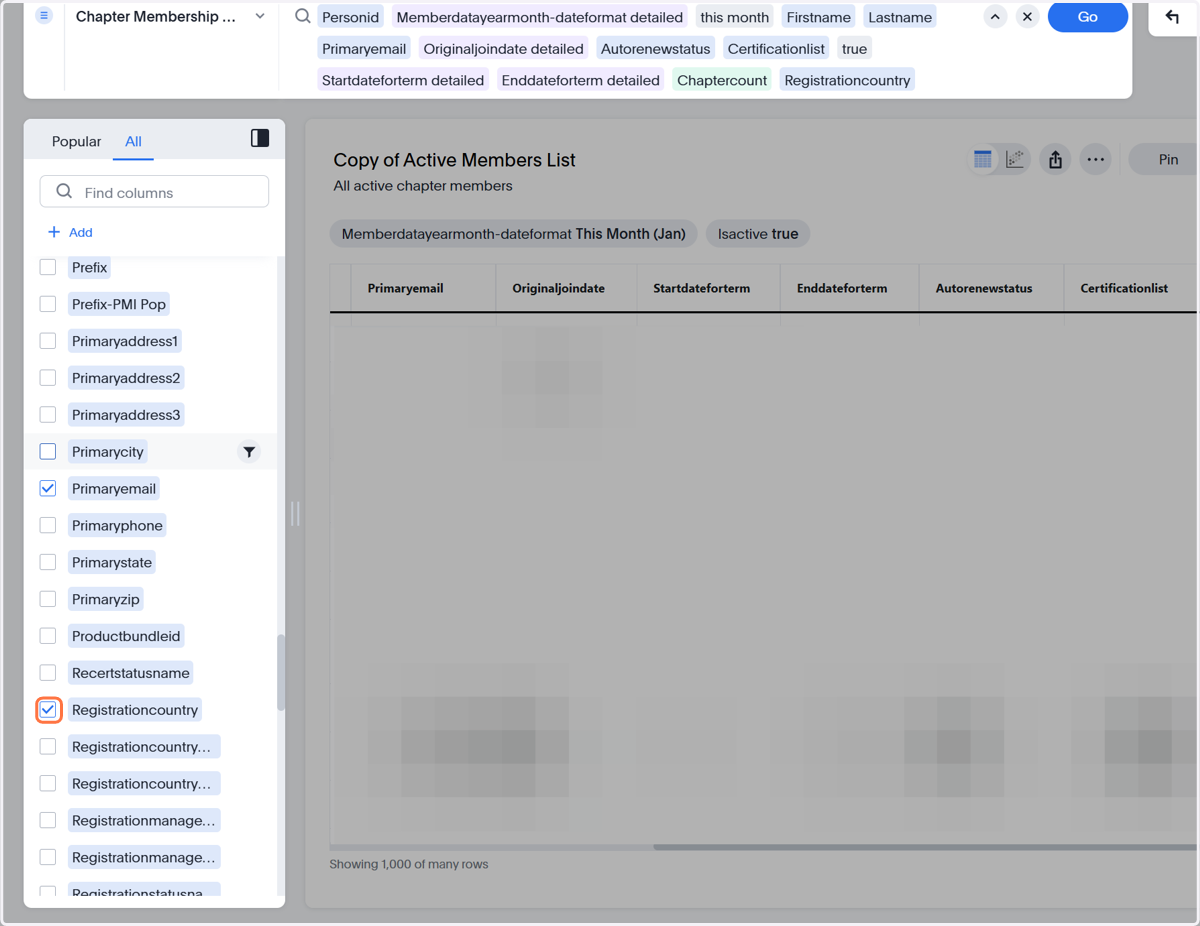Viewport: 1200px width, 926px height.
Task: Click the 'All active chapter members' description
Action: (423, 186)
